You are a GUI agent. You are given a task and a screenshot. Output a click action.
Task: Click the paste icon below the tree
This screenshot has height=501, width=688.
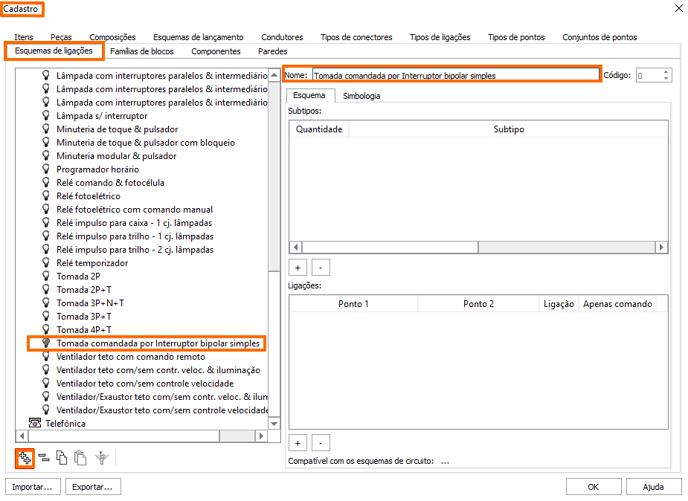pyautogui.click(x=80, y=458)
